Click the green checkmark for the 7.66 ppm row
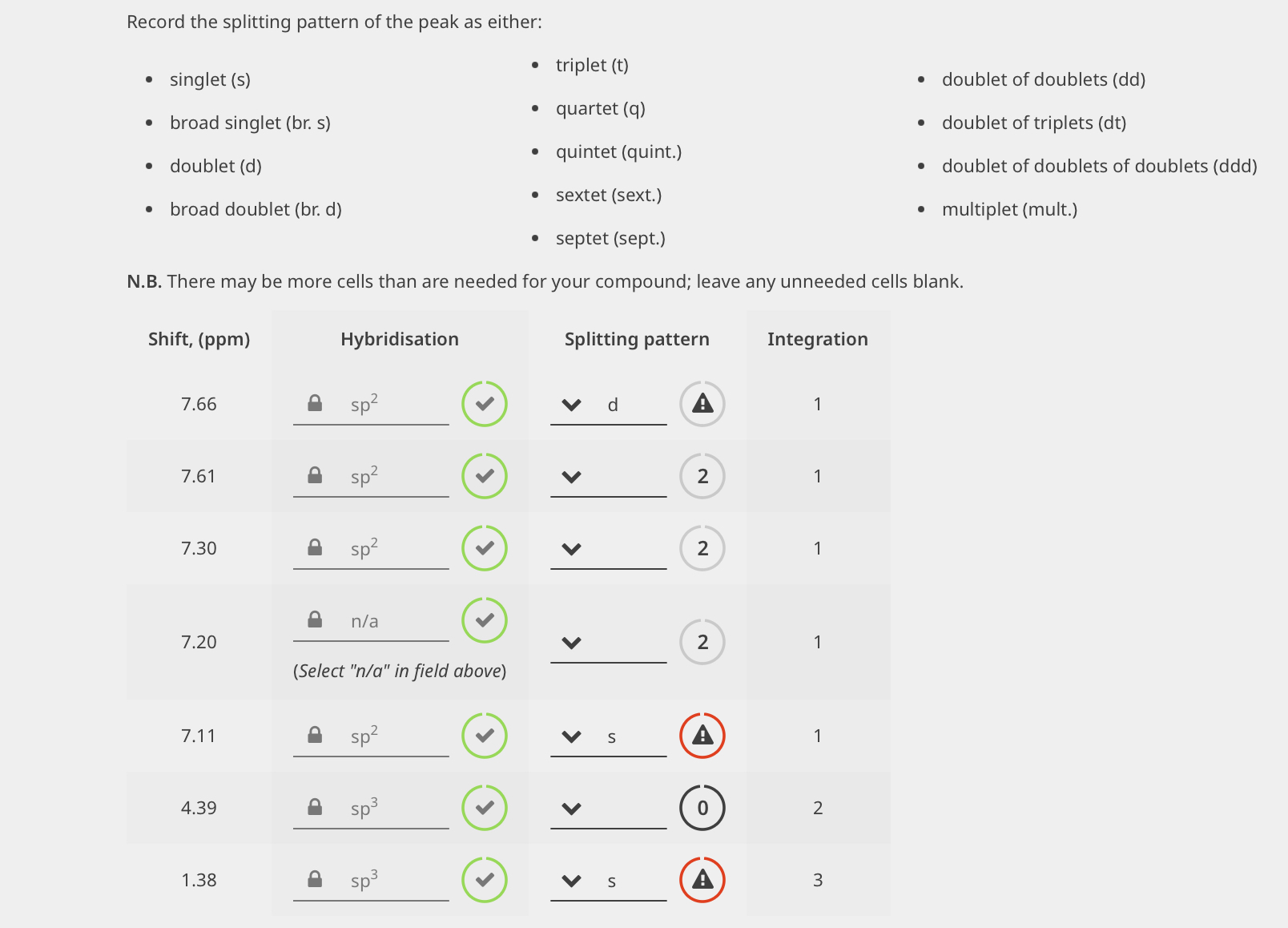This screenshot has height=928, width=1288. pos(484,404)
